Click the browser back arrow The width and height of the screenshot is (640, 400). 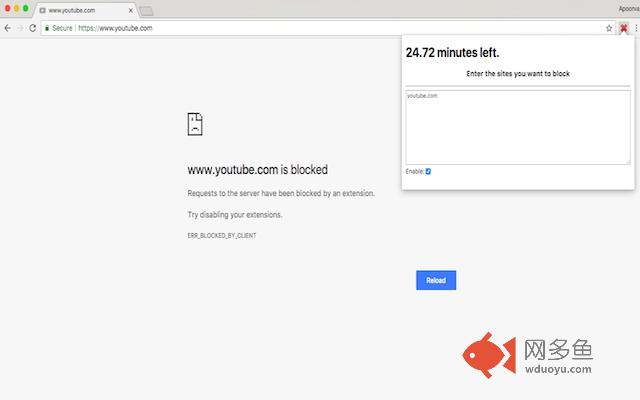tap(8, 28)
